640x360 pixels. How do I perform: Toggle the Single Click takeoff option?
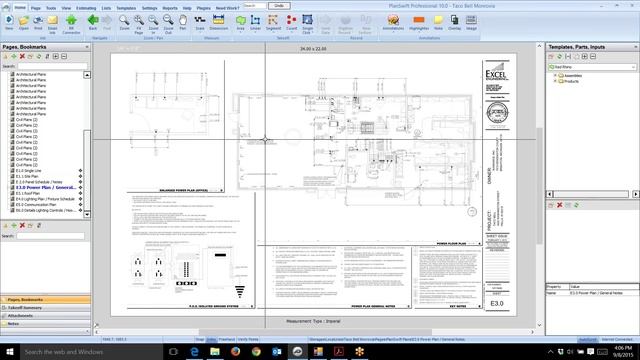pos(307,21)
